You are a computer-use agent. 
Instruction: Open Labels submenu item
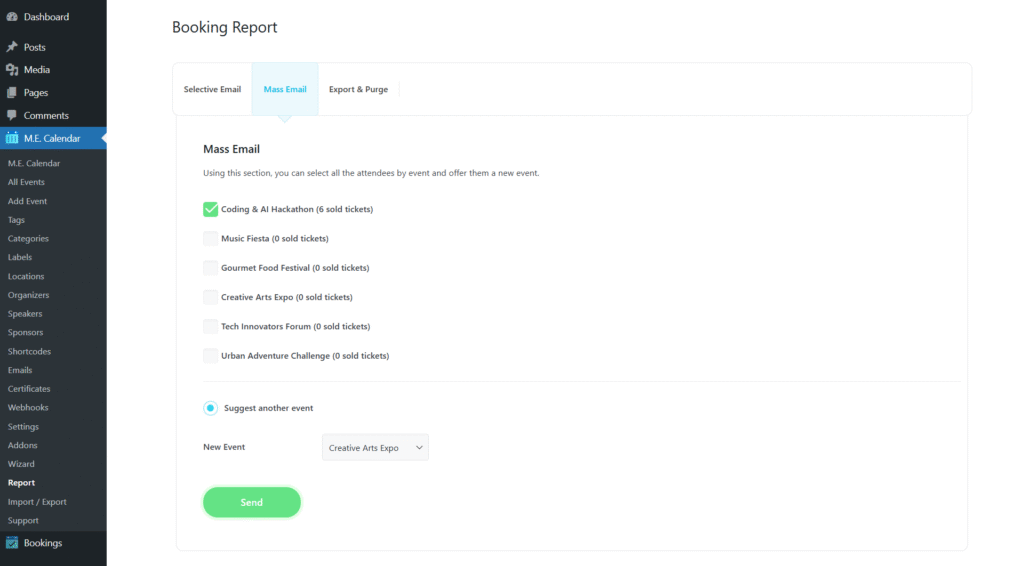point(20,257)
